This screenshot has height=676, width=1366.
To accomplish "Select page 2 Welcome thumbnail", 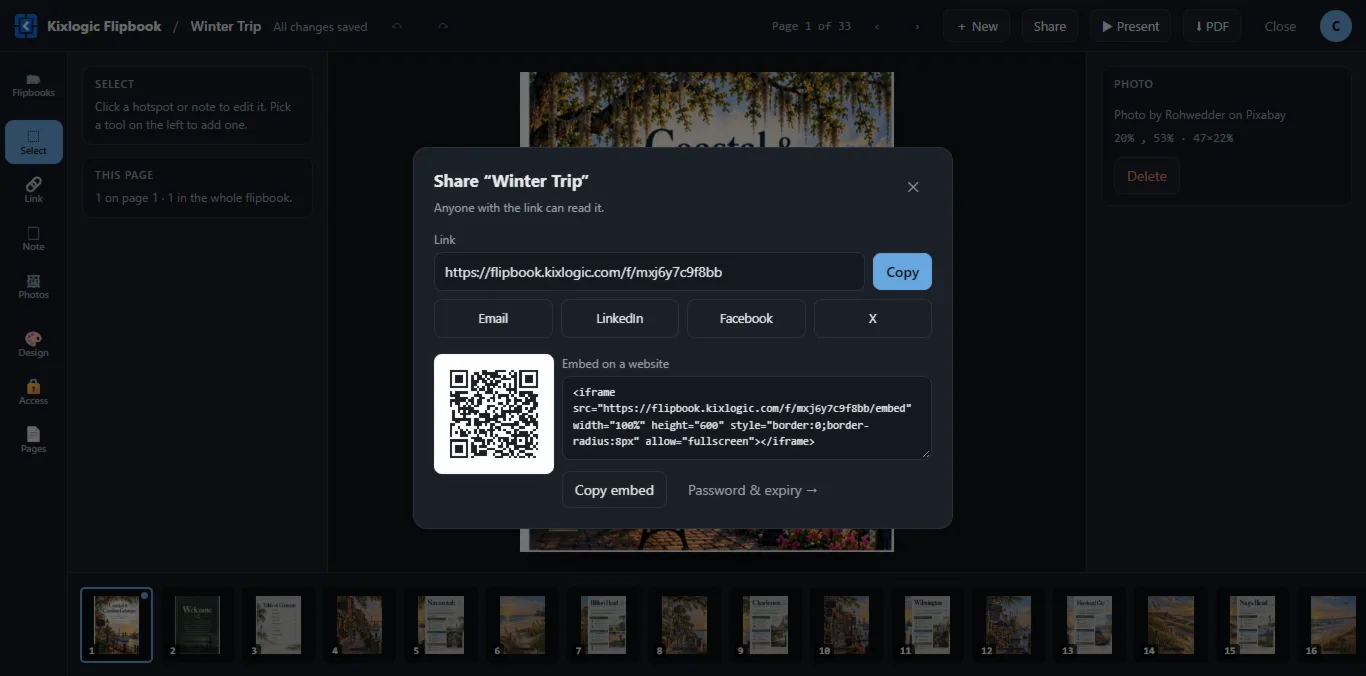I will click(x=198, y=625).
